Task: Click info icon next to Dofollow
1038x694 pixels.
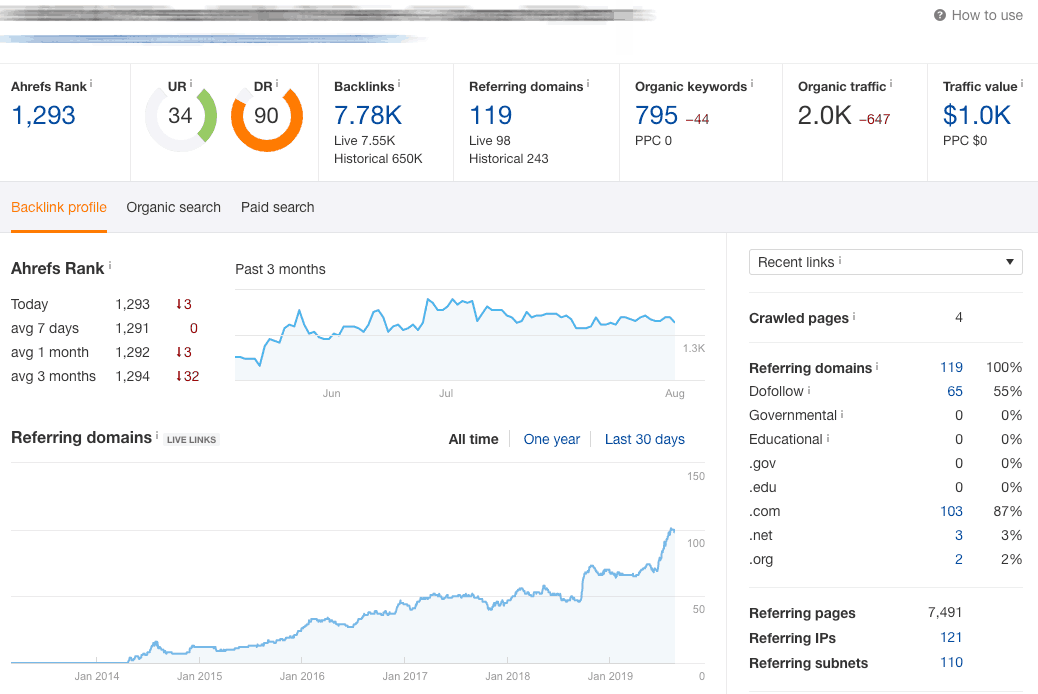Action: tap(809, 390)
